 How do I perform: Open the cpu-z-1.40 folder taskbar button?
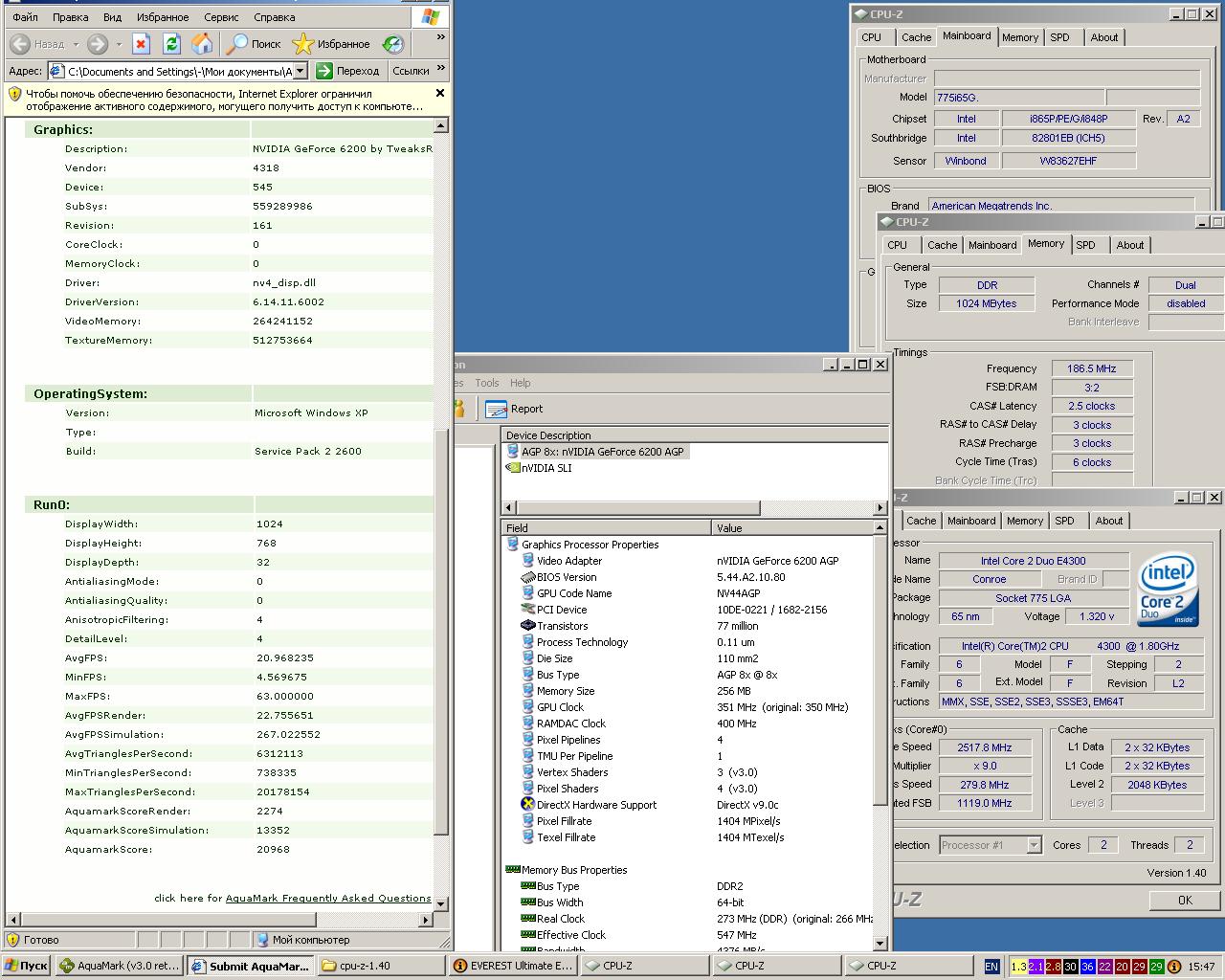tap(382, 966)
